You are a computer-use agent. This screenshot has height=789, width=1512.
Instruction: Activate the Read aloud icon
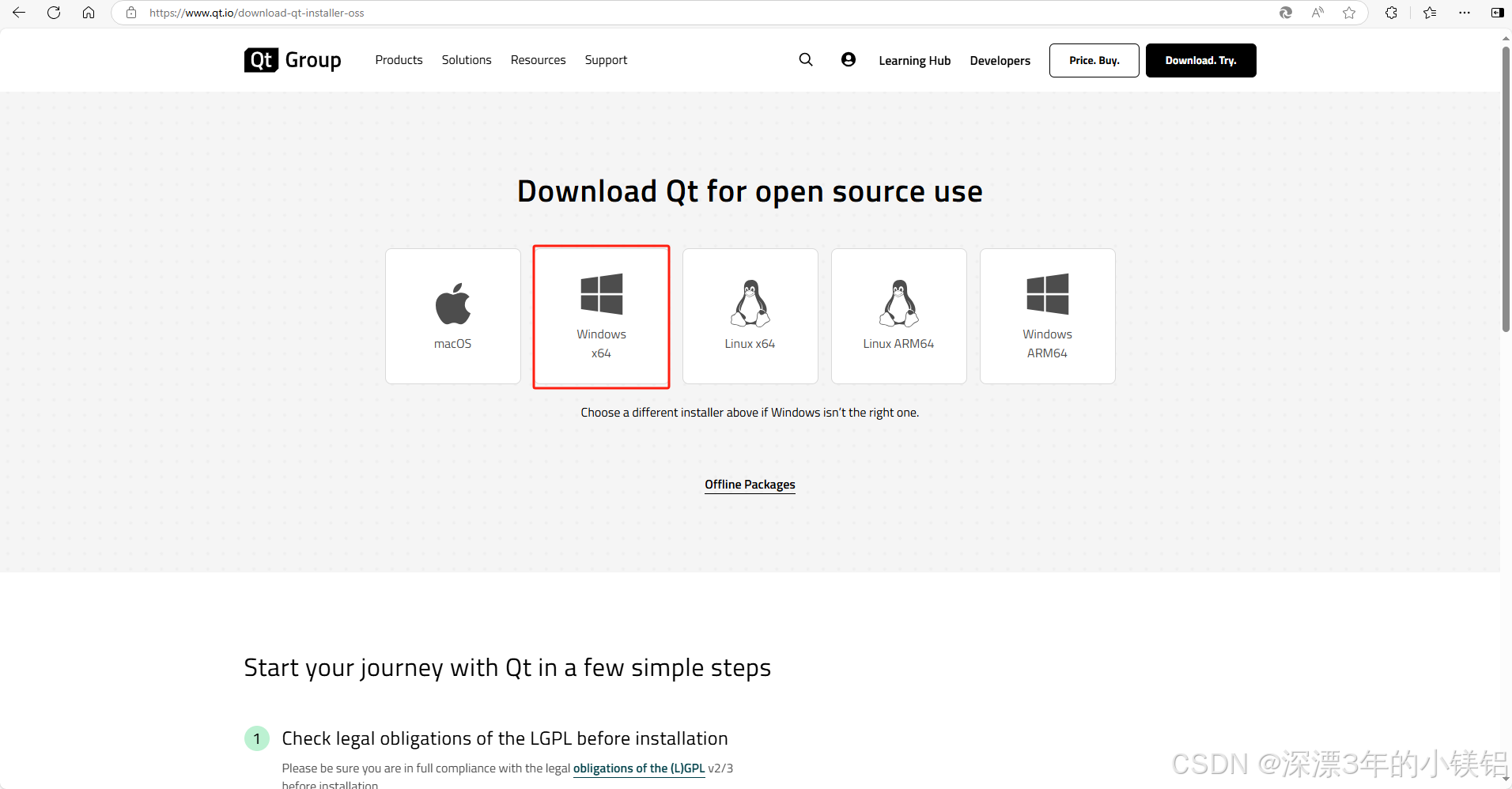1317,13
